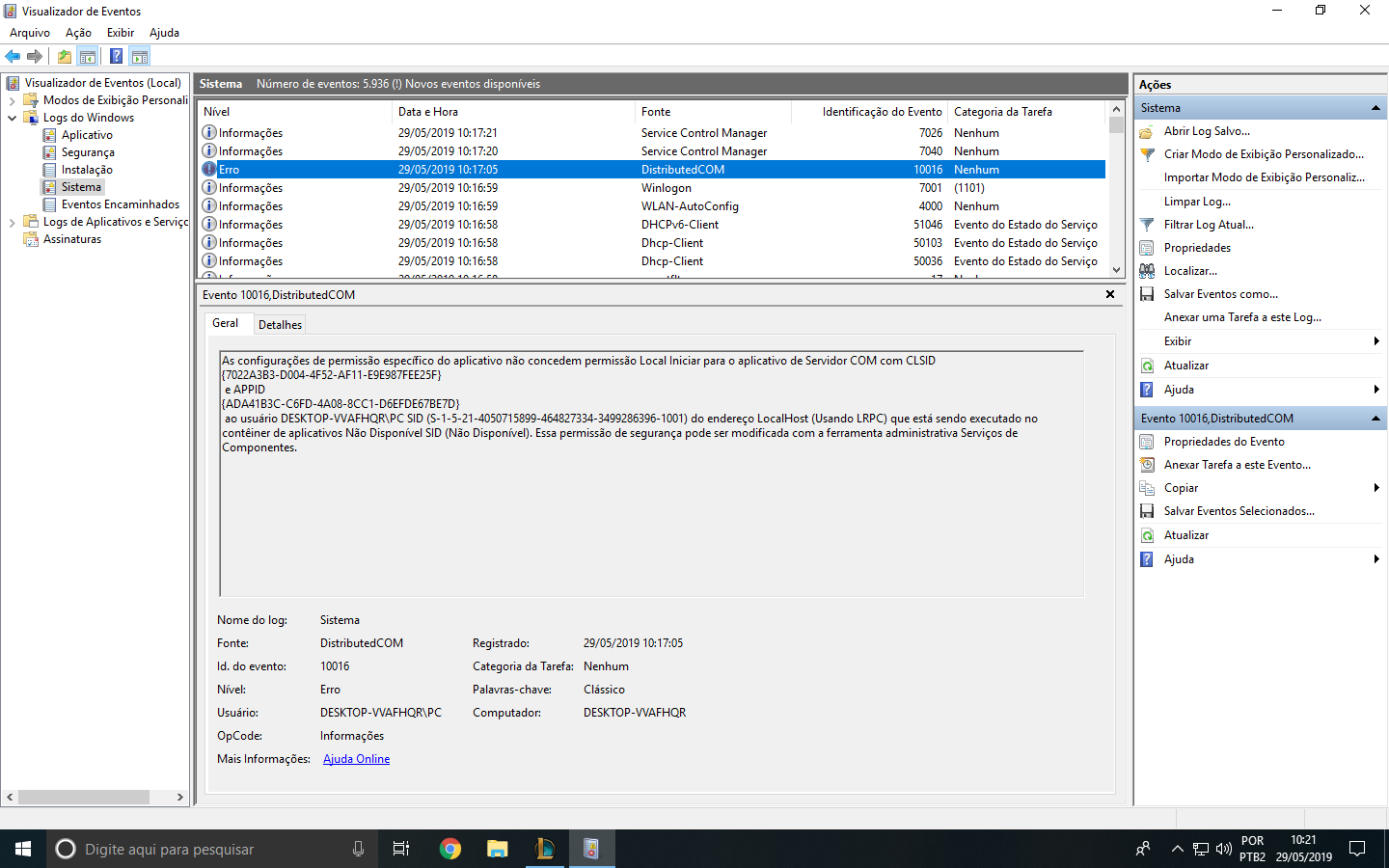
Task: Click the Forward arrow toolbar icon
Action: 35,56
